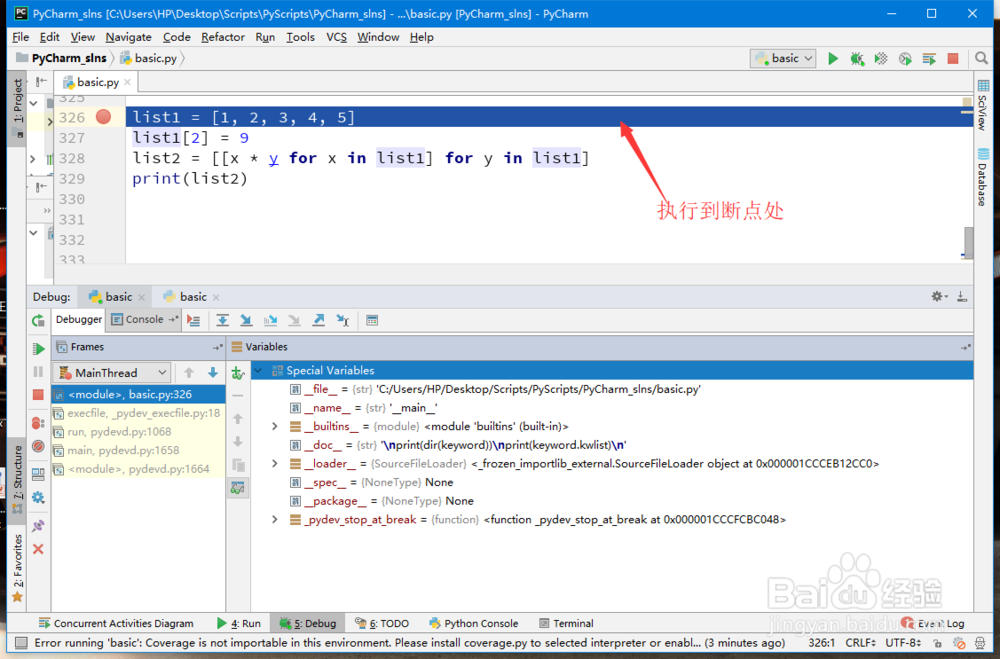Resume Program in the debug sidebar
Image resolution: width=1000 pixels, height=659 pixels.
click(38, 349)
